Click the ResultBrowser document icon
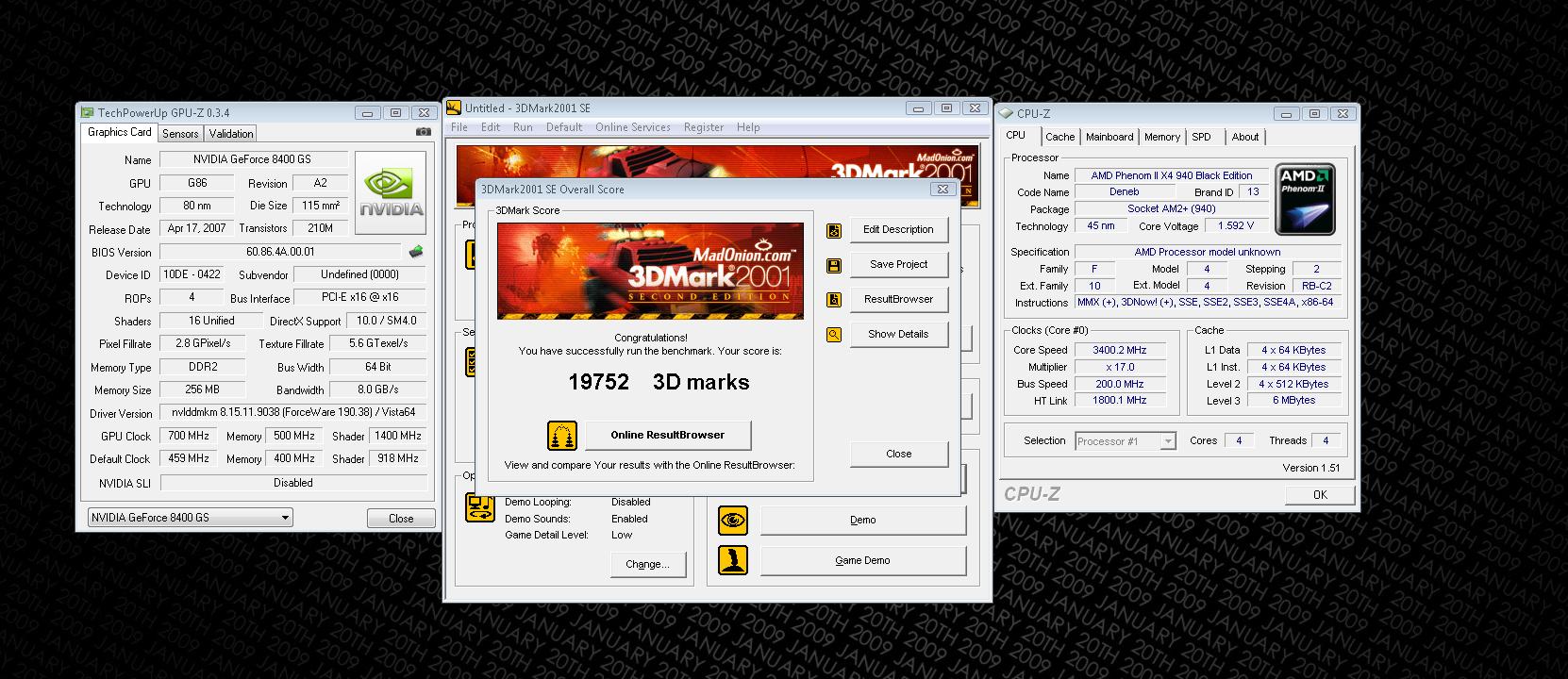Image resolution: width=1568 pixels, height=679 pixels. tap(834, 300)
